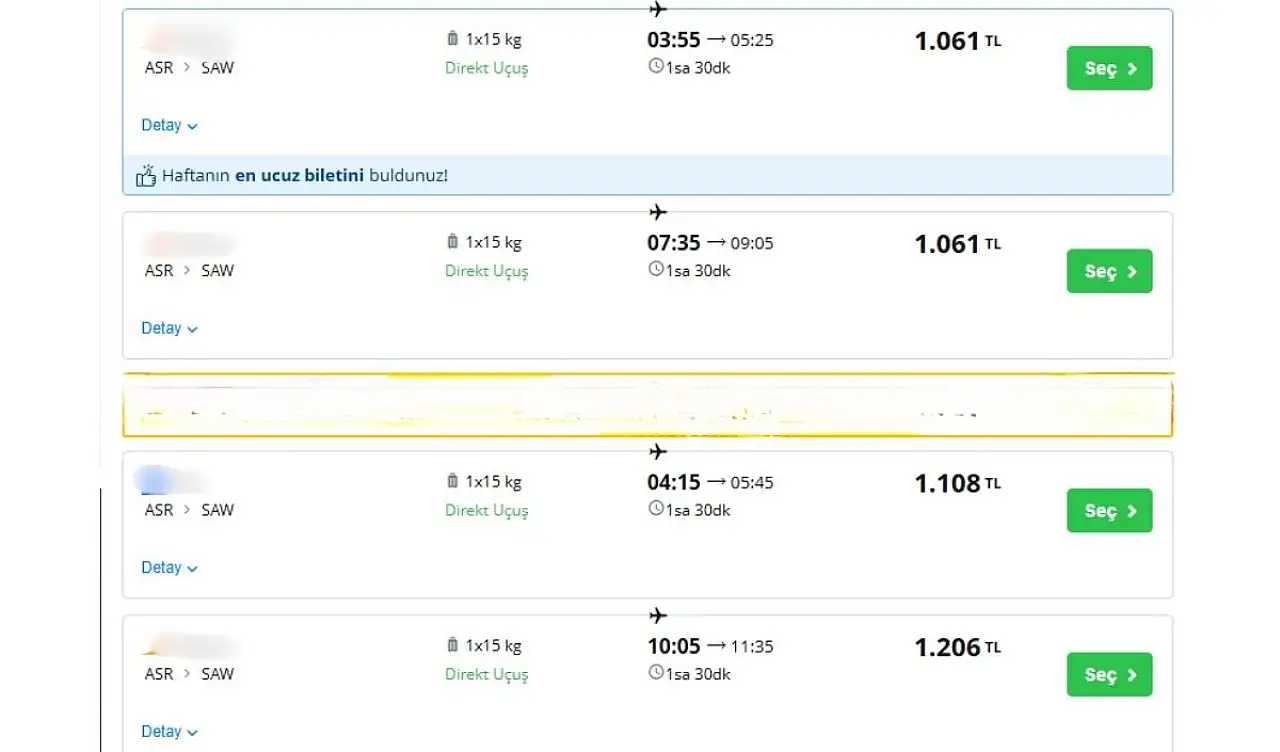Click the clock icon of the 04:15 flight
This screenshot has height=752, width=1280.
coord(656,508)
